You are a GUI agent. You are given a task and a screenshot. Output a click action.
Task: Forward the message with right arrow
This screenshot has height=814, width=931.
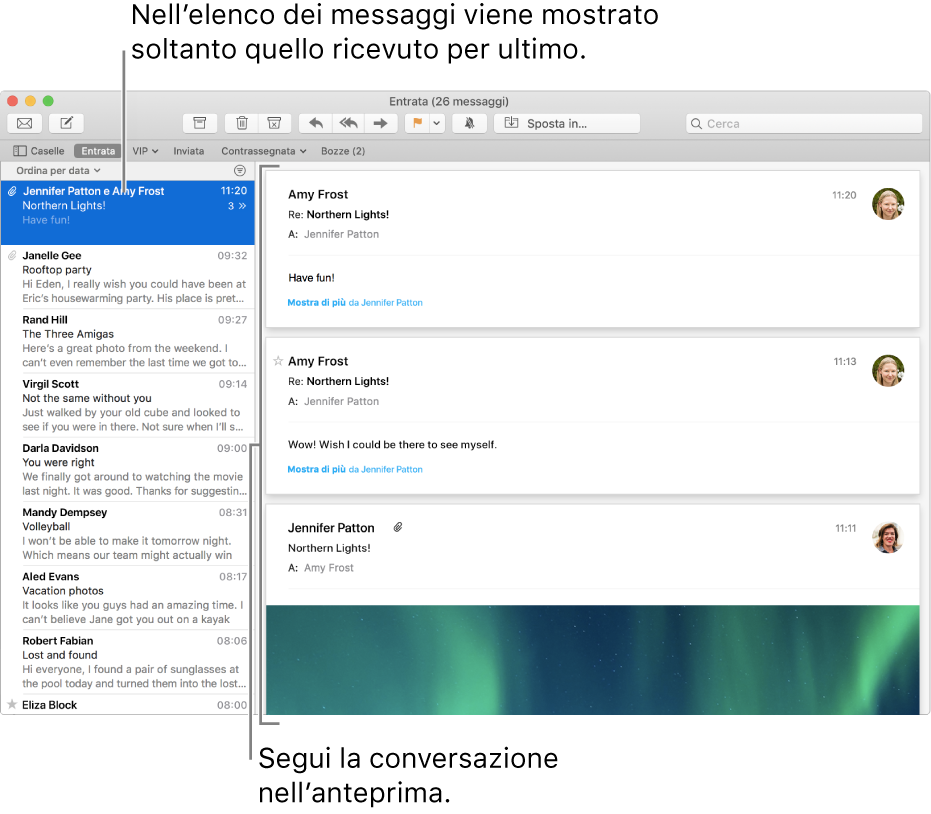381,123
